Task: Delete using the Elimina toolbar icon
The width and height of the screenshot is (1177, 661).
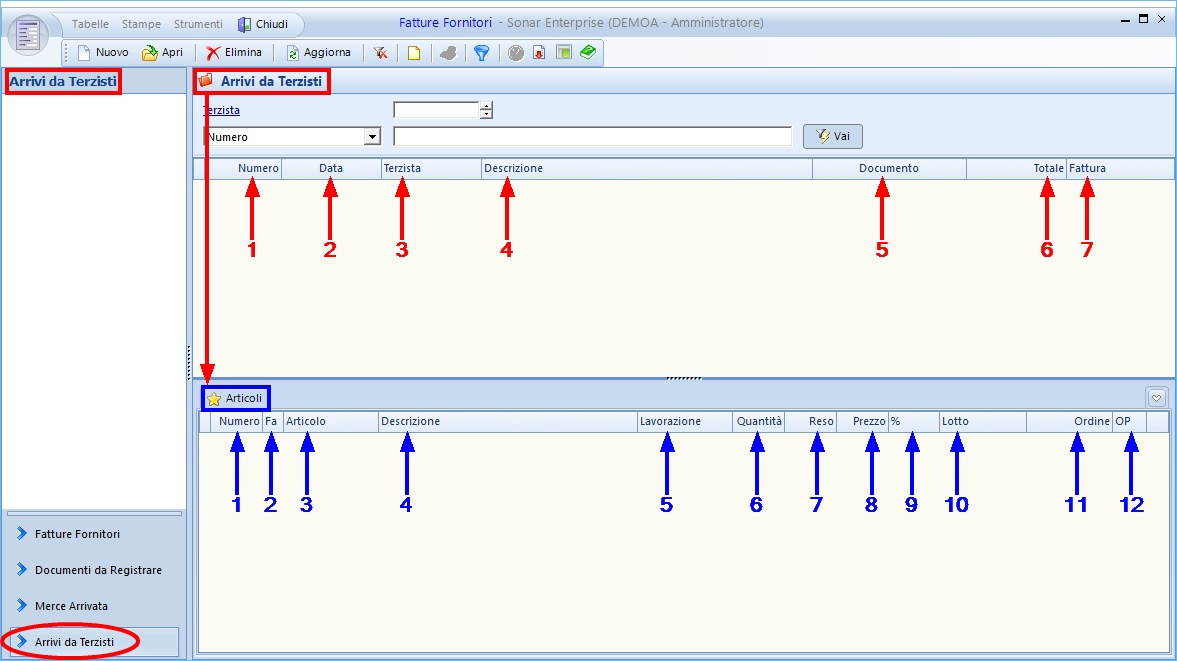Action: point(234,53)
